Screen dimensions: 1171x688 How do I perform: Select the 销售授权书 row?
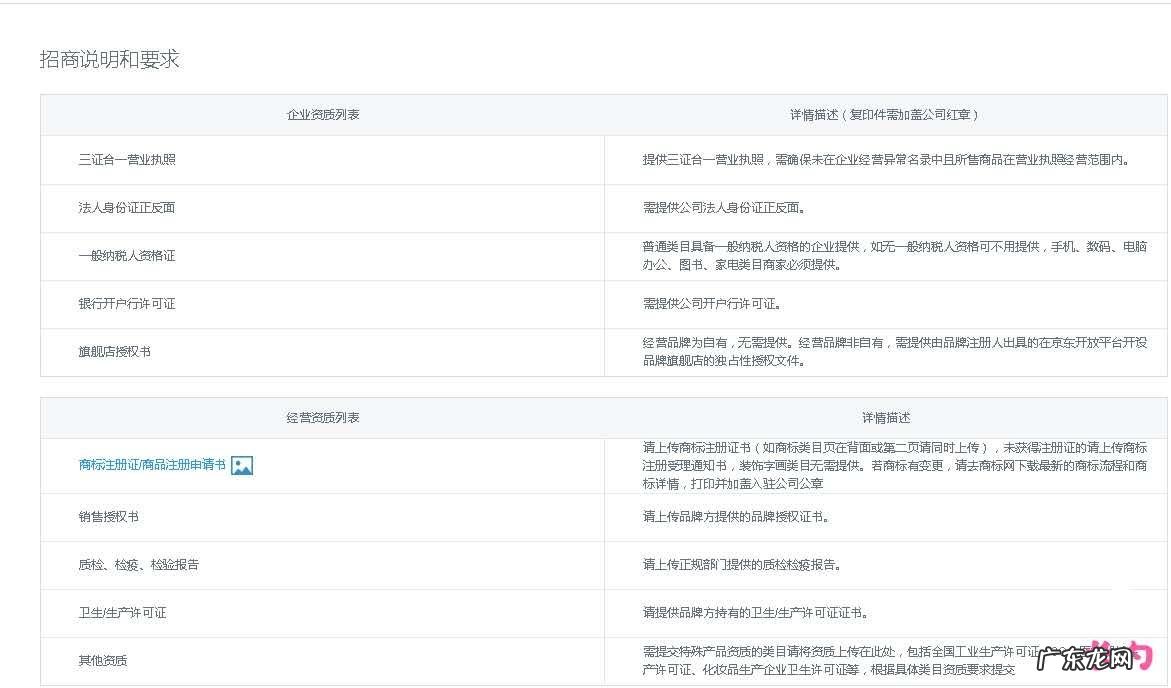pos(105,517)
